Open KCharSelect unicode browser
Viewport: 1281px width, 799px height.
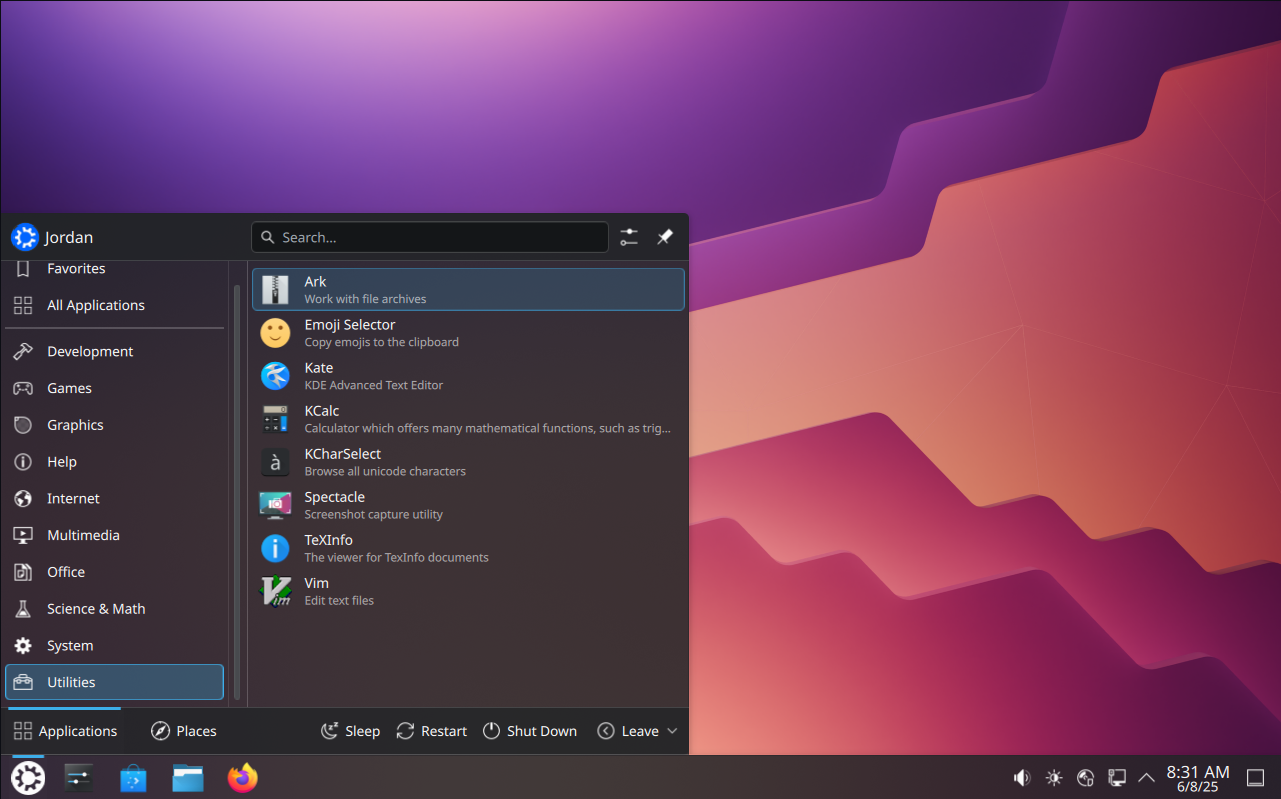coord(468,461)
